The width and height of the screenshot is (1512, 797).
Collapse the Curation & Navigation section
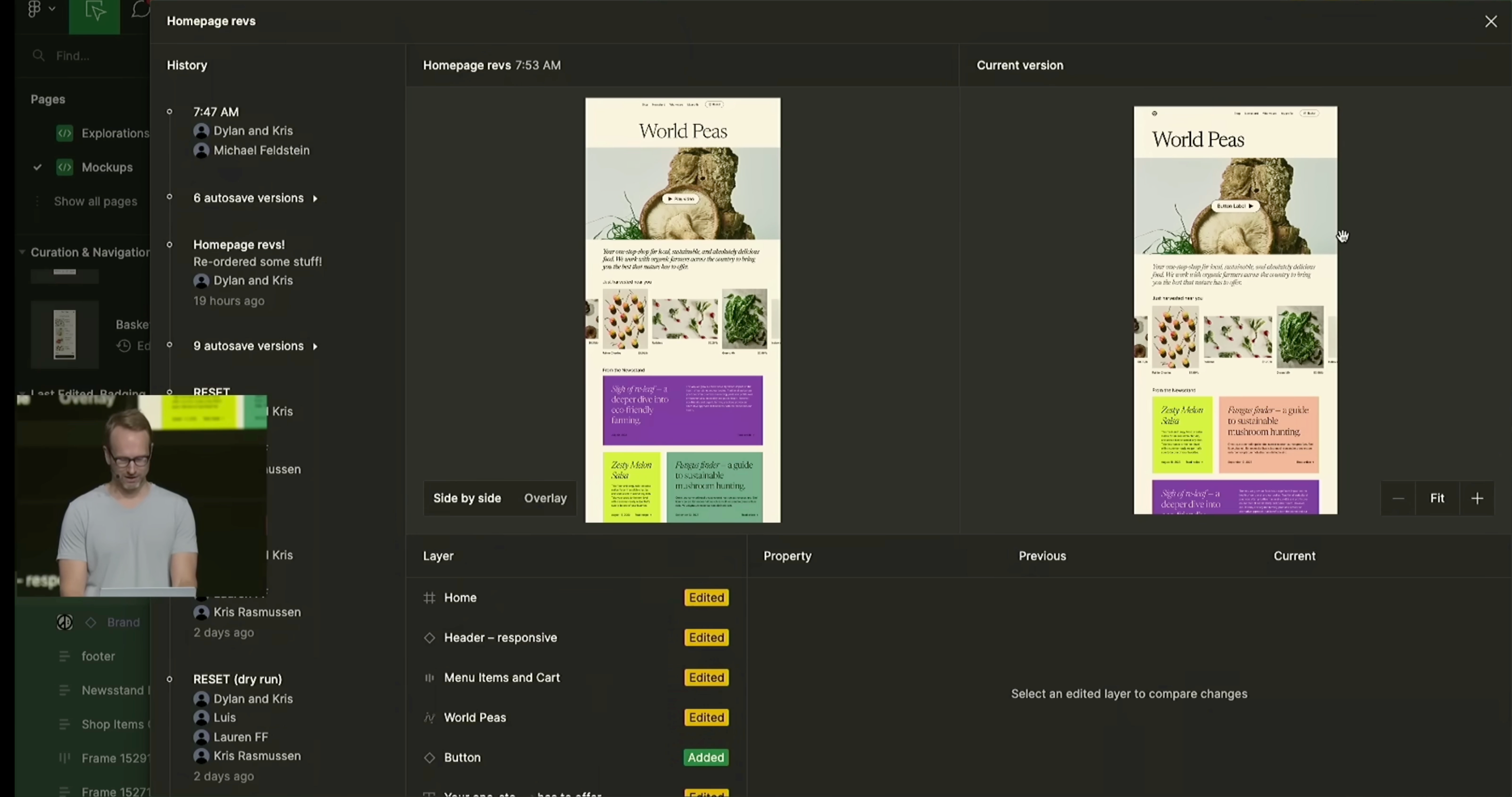pyautogui.click(x=22, y=252)
